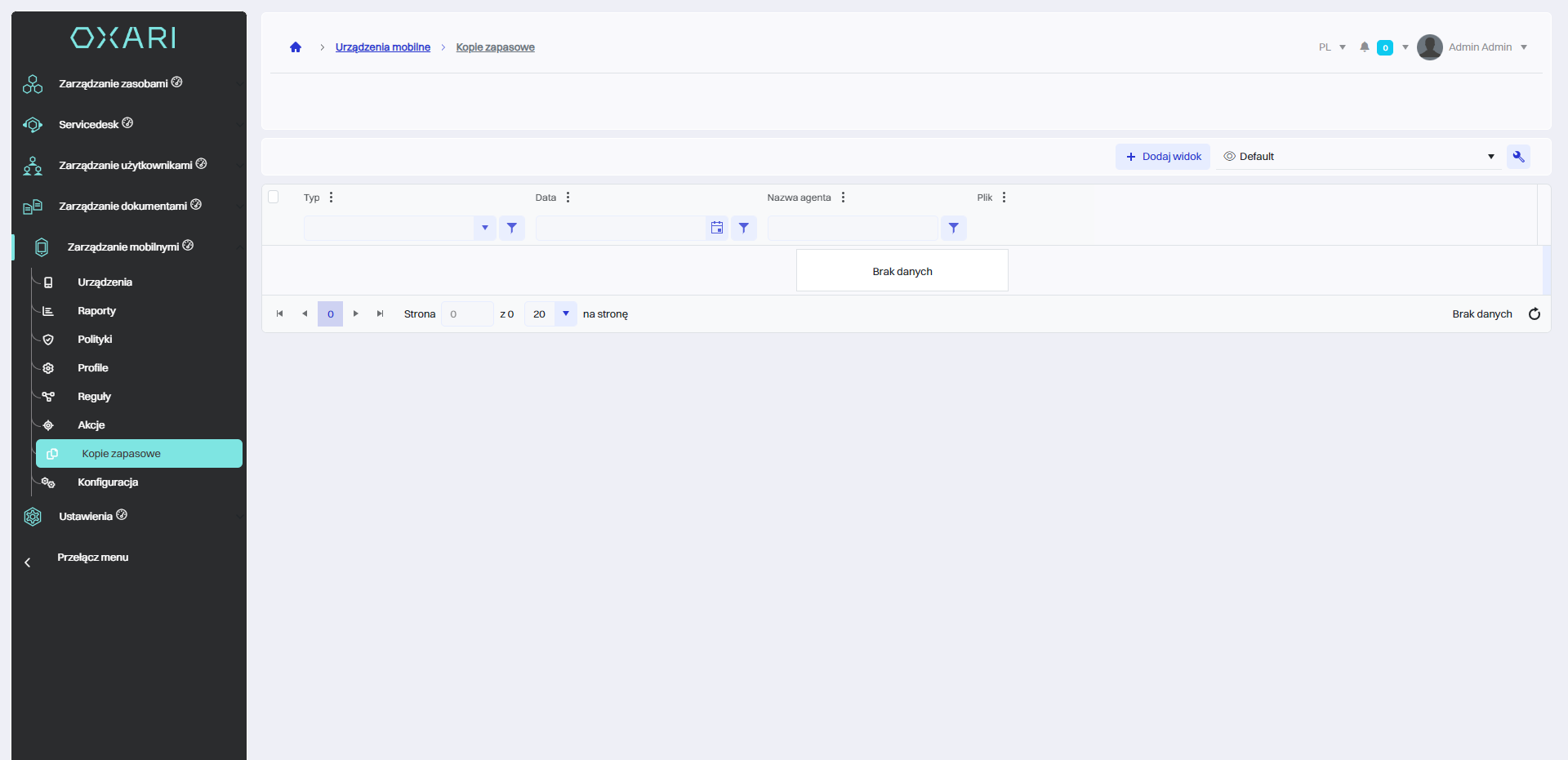Screen dimensions: 1568x760
Task: Follow the Urządzenia mobilne breadcrumb link
Action: click(382, 47)
